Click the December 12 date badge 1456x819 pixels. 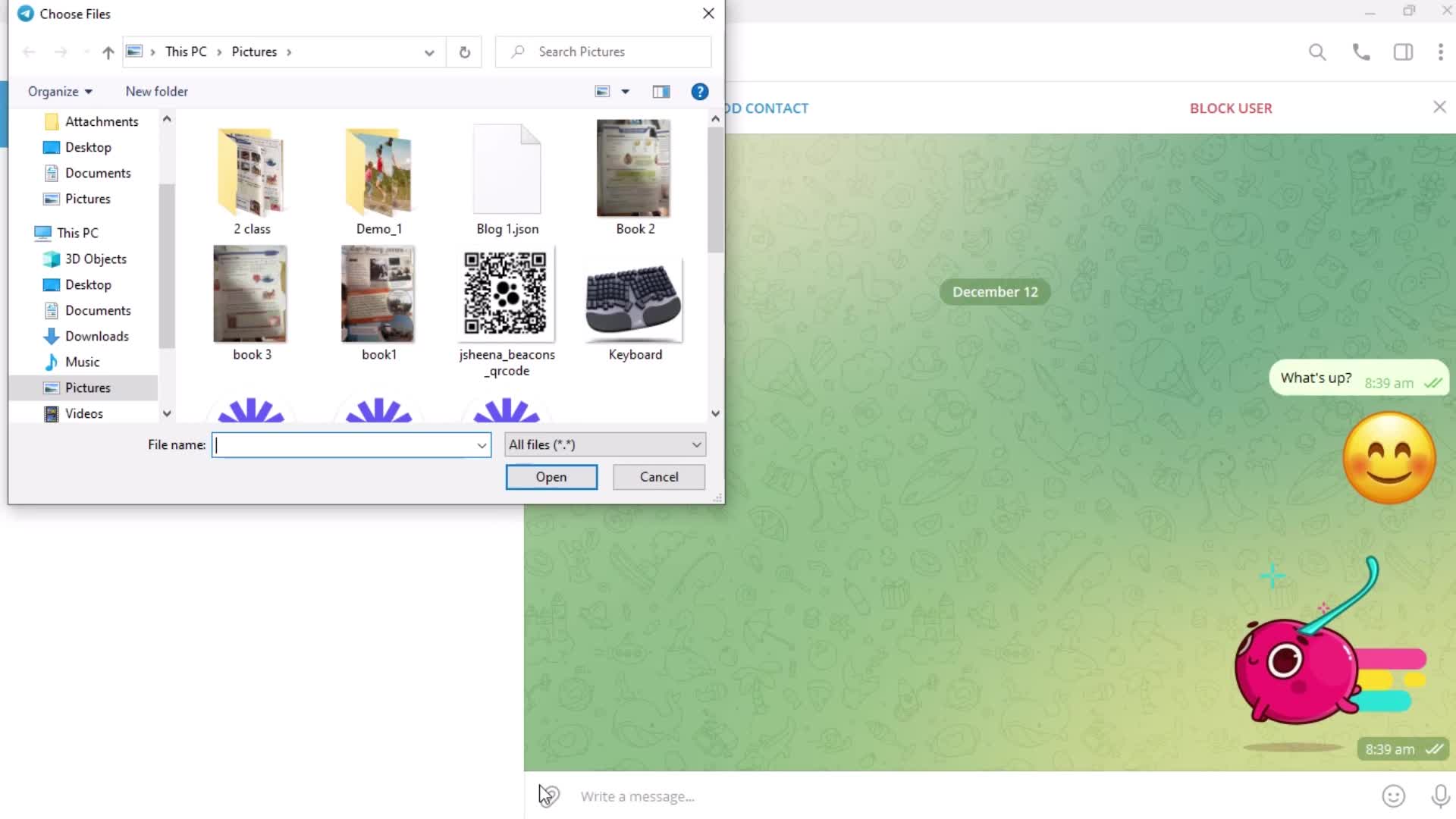[995, 292]
